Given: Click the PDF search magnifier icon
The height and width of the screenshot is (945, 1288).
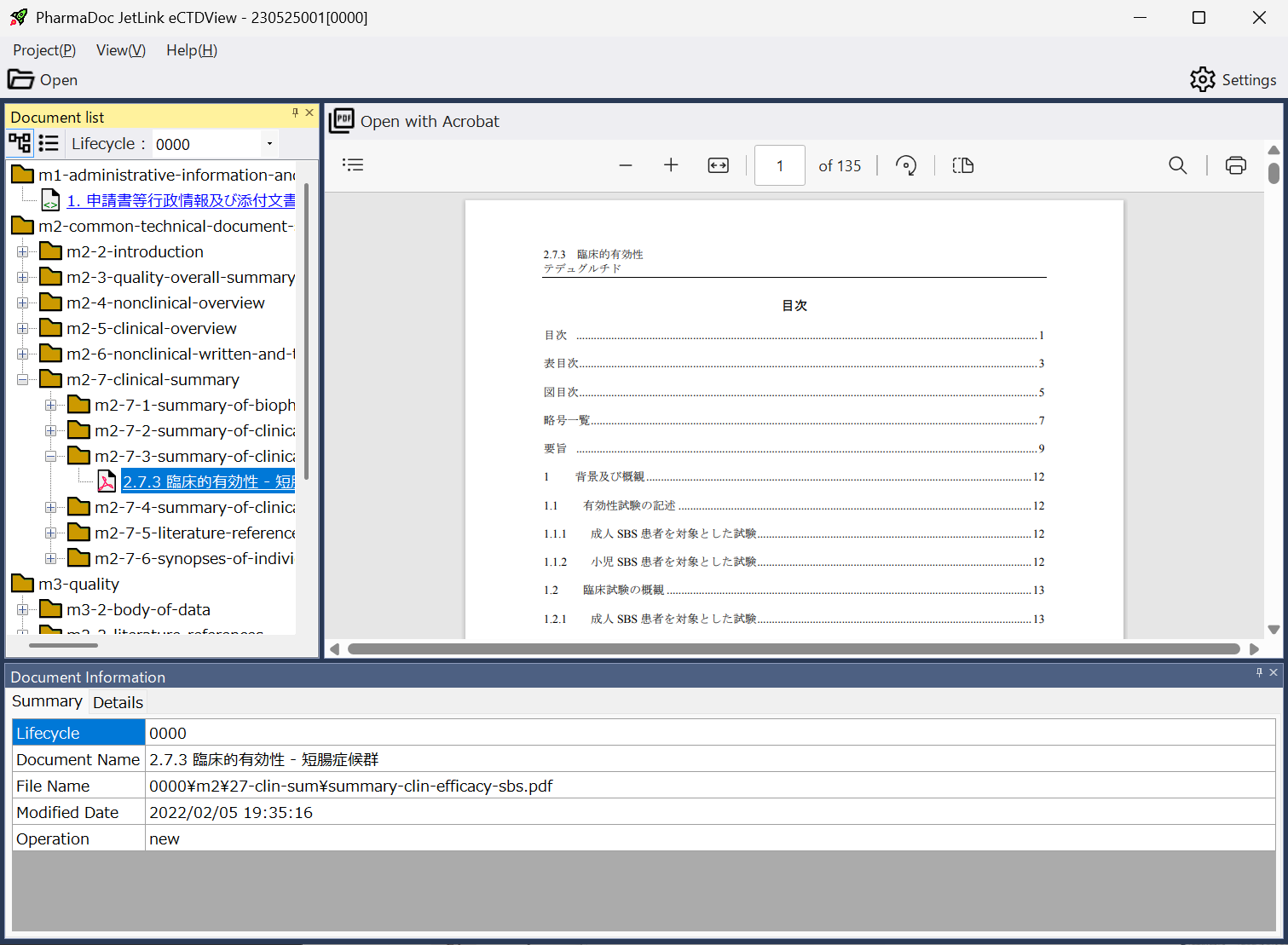Looking at the screenshot, I should [1177, 165].
